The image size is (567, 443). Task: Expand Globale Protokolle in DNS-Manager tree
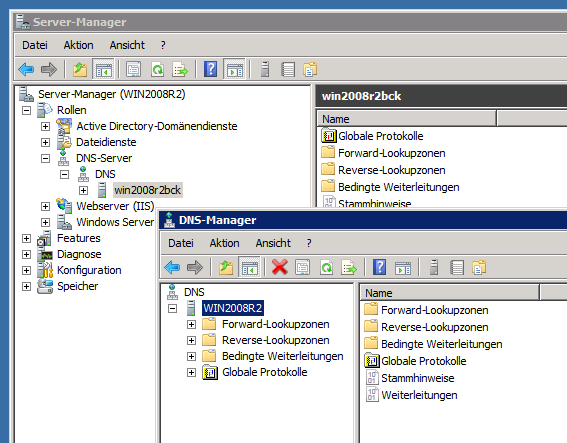[191, 372]
